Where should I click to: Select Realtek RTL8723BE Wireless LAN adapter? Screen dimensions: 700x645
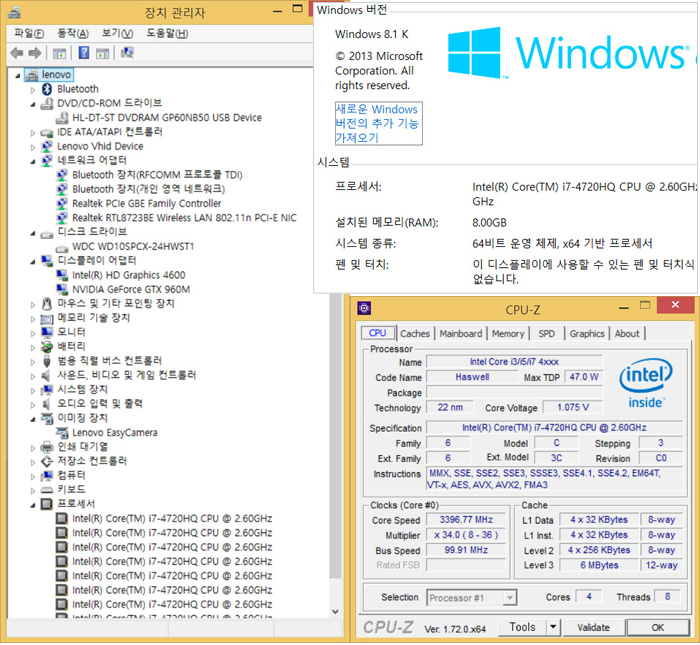[x=184, y=218]
